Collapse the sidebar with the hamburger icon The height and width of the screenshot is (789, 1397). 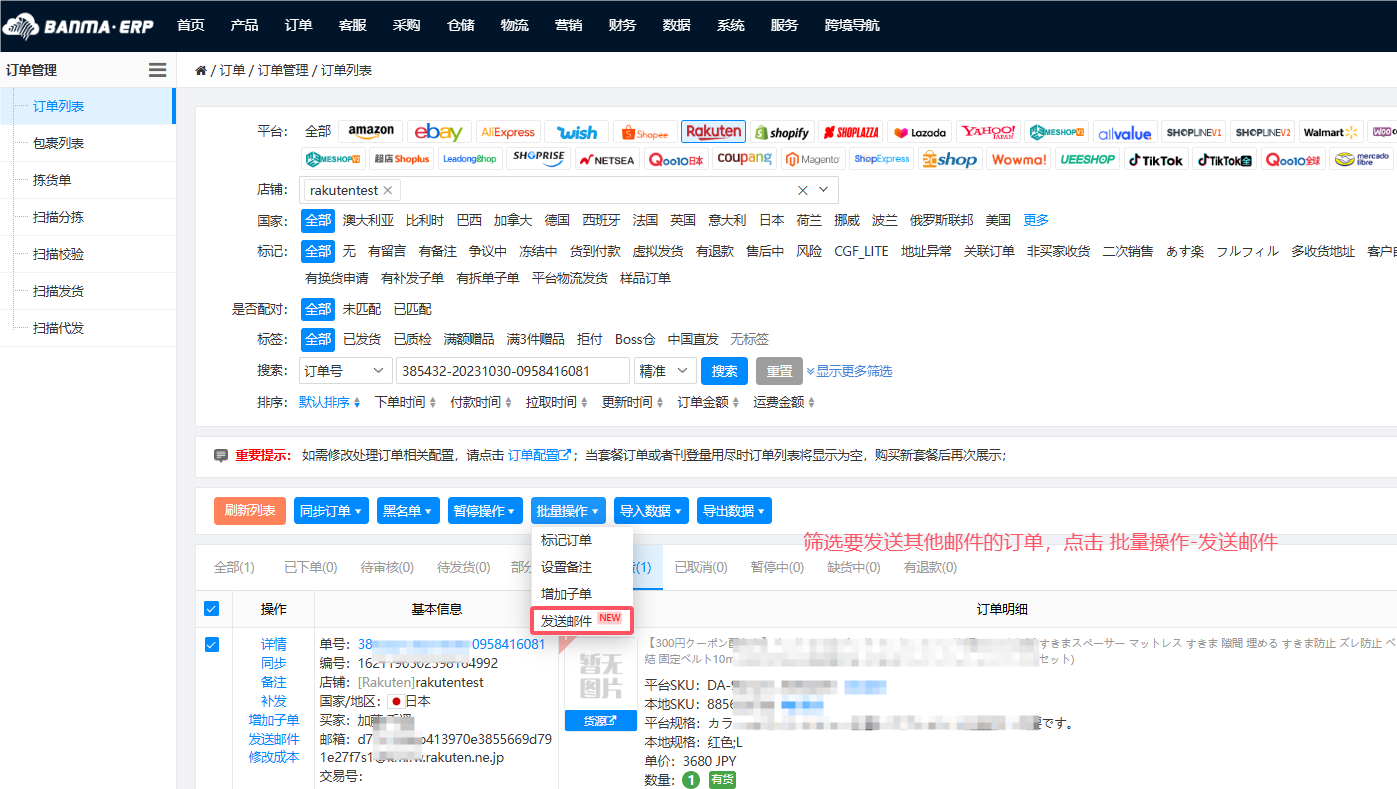pos(157,69)
